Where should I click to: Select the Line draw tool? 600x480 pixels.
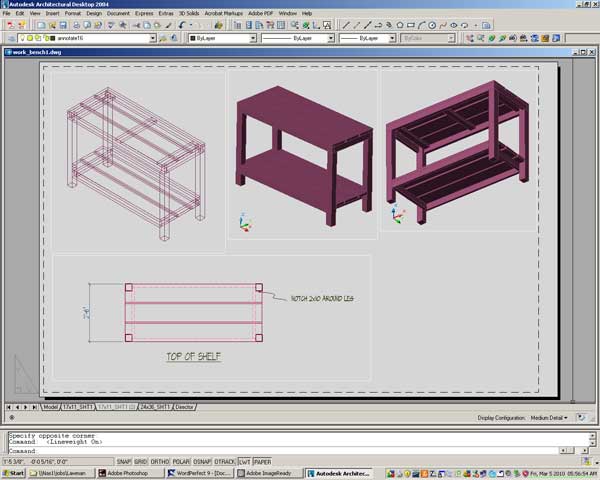[346, 24]
